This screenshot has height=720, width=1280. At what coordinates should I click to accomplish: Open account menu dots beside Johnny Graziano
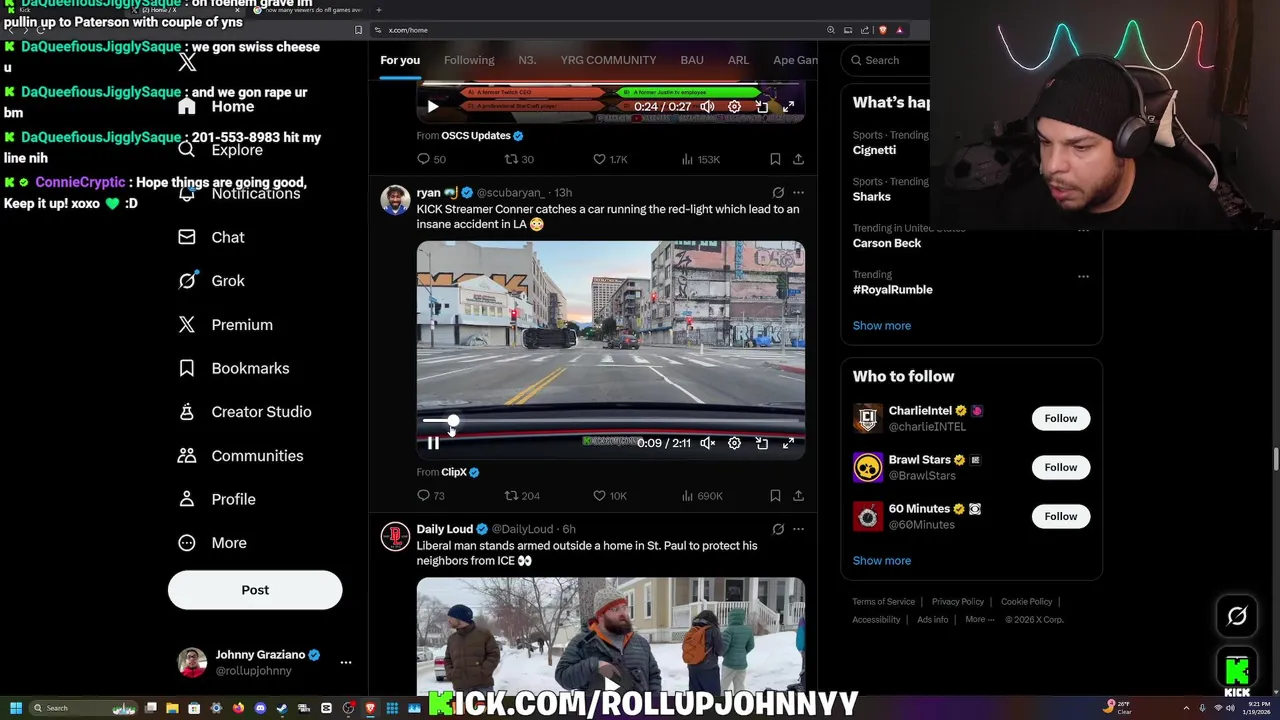point(346,662)
